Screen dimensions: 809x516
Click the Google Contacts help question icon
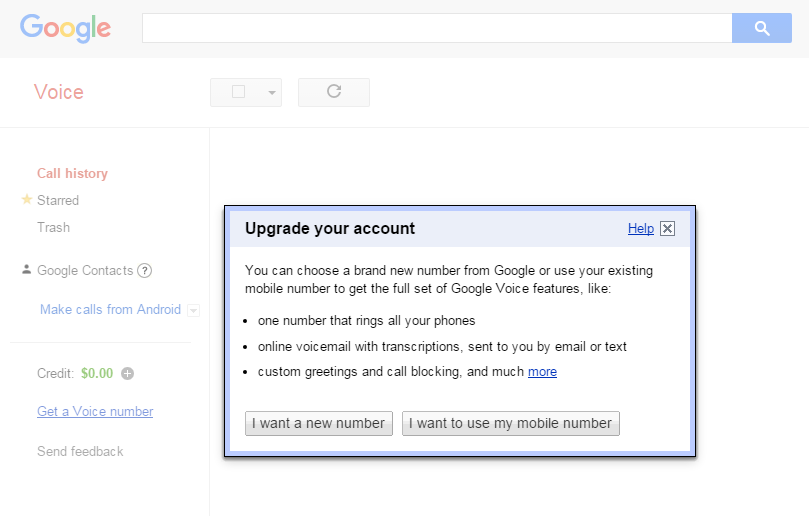click(x=145, y=270)
